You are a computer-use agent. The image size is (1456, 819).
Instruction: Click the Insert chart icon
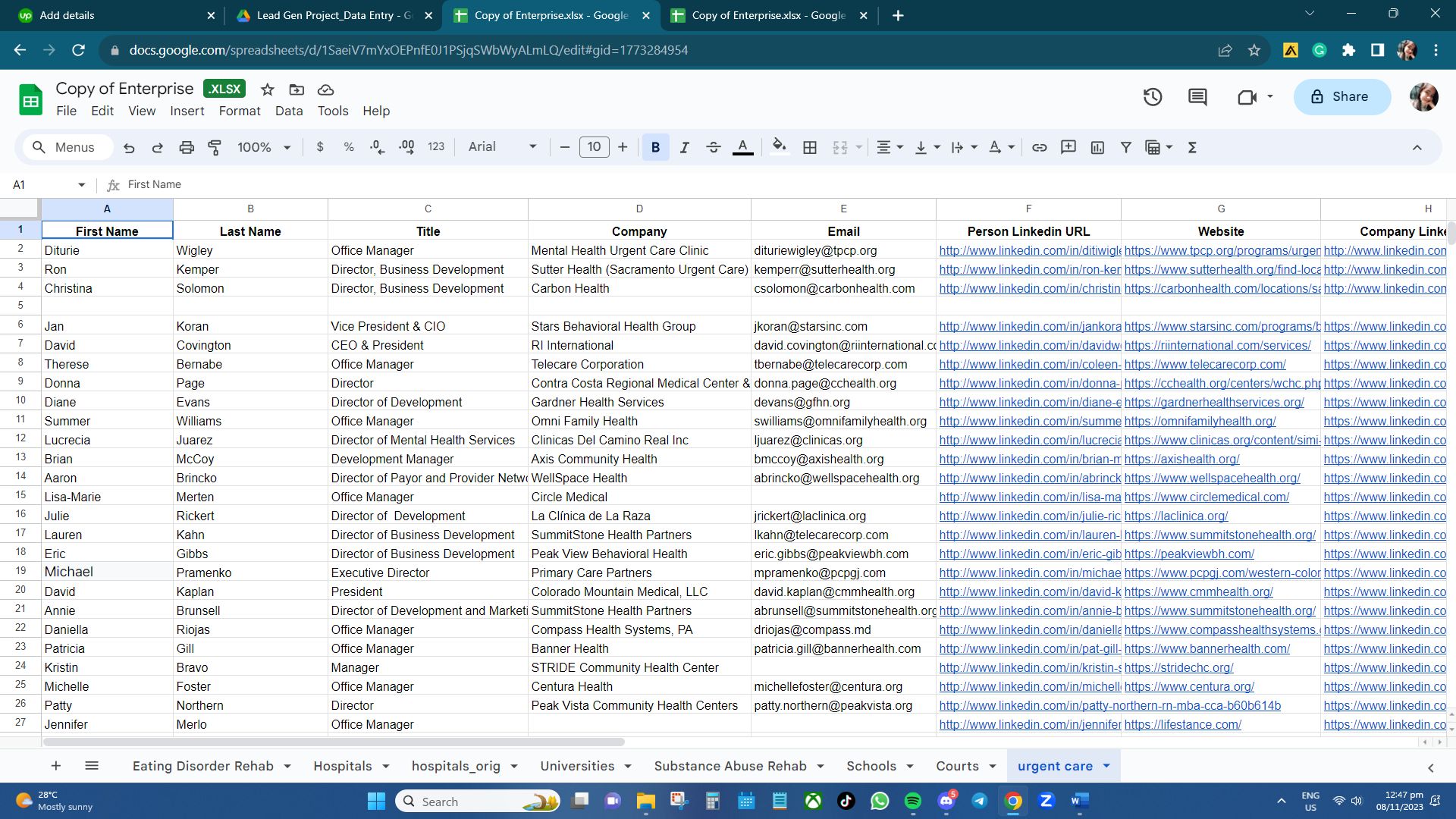coord(1097,148)
